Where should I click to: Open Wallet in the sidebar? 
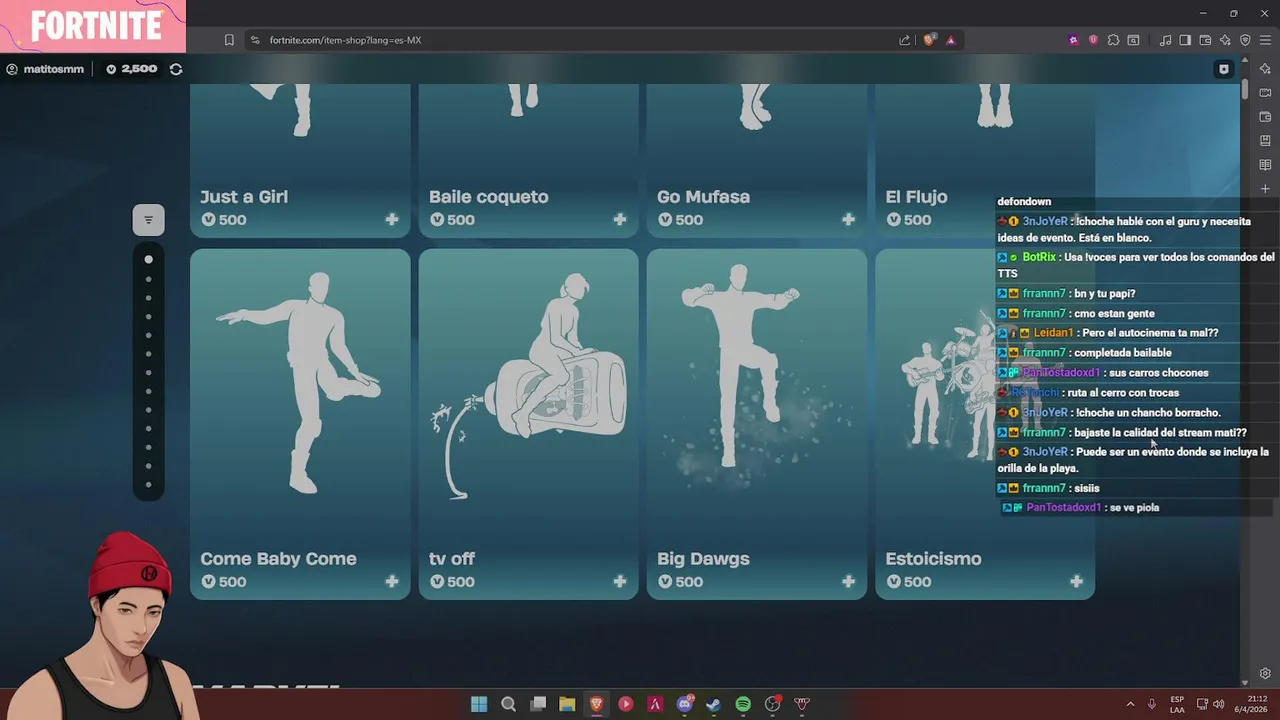click(1265, 117)
